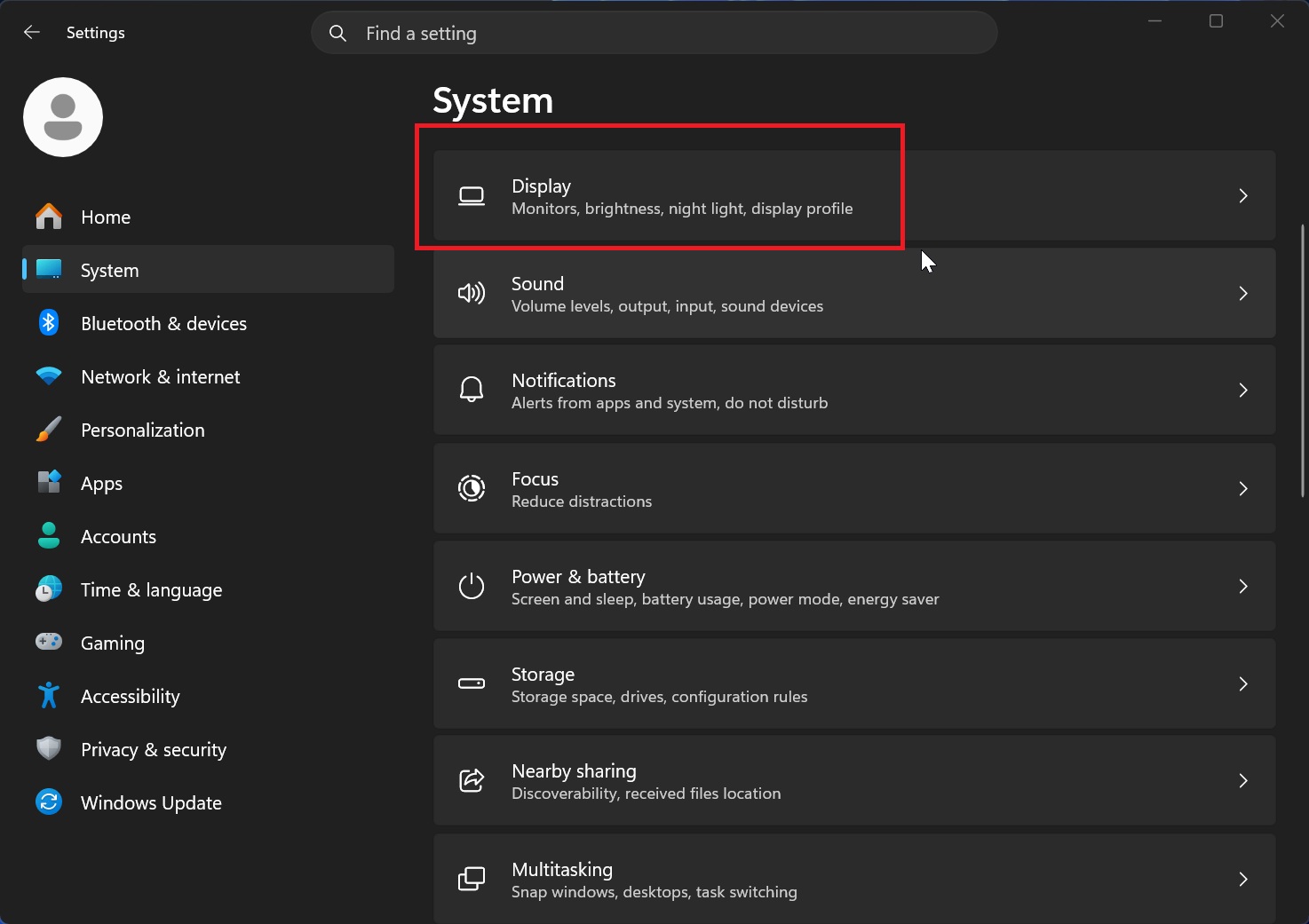Open the Apps section label
The width and height of the screenshot is (1309, 924).
(x=101, y=484)
